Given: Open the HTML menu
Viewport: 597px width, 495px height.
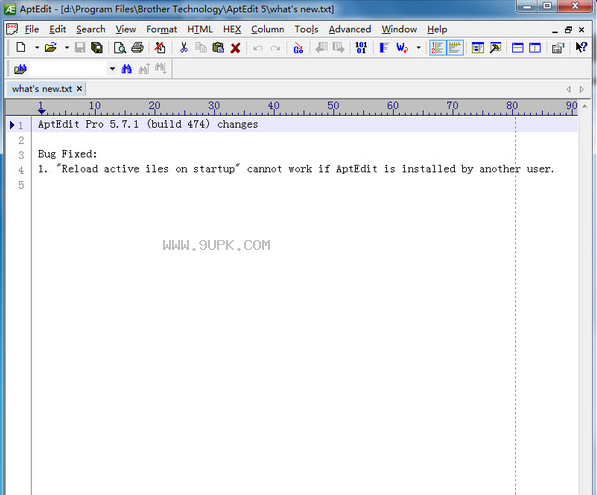Looking at the screenshot, I should click(x=200, y=29).
